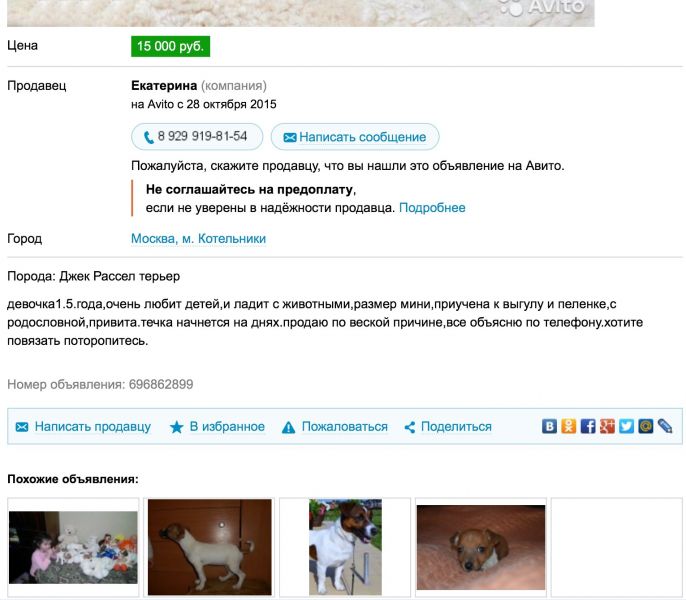Share listing via Twitter icon
The width and height of the screenshot is (686, 600).
pos(626,426)
